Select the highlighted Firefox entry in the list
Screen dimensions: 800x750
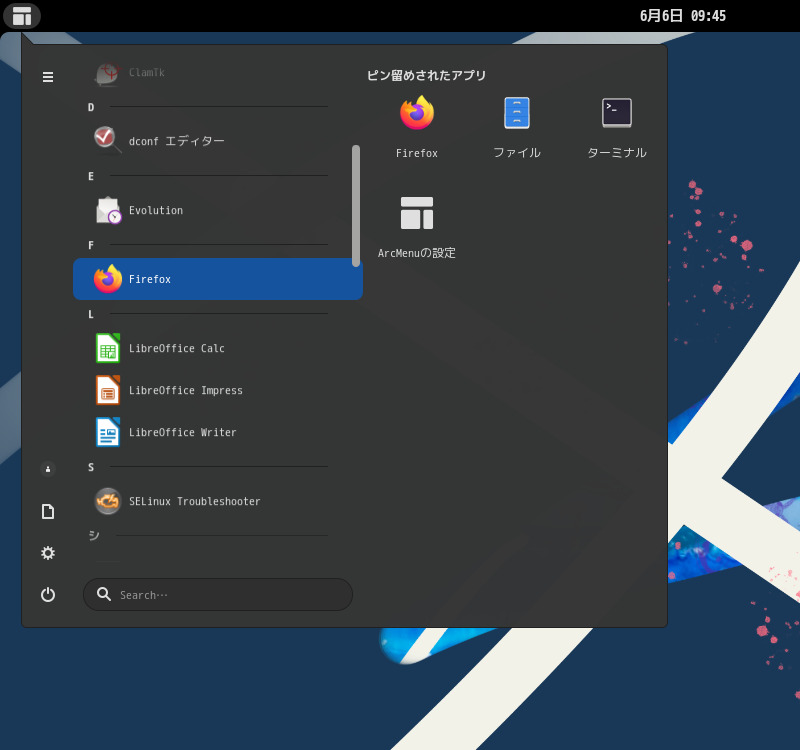click(x=150, y=279)
